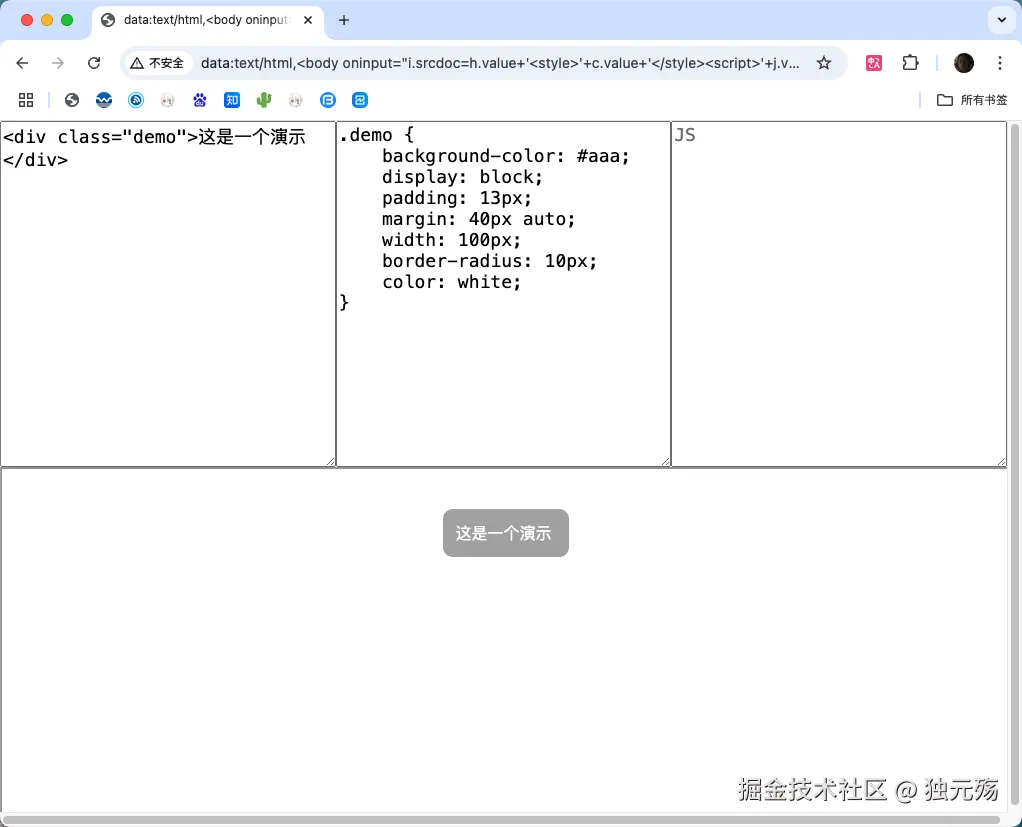1022x827 pixels.
Task: Open the globe bookmark in bookmarks bar
Action: 72,100
